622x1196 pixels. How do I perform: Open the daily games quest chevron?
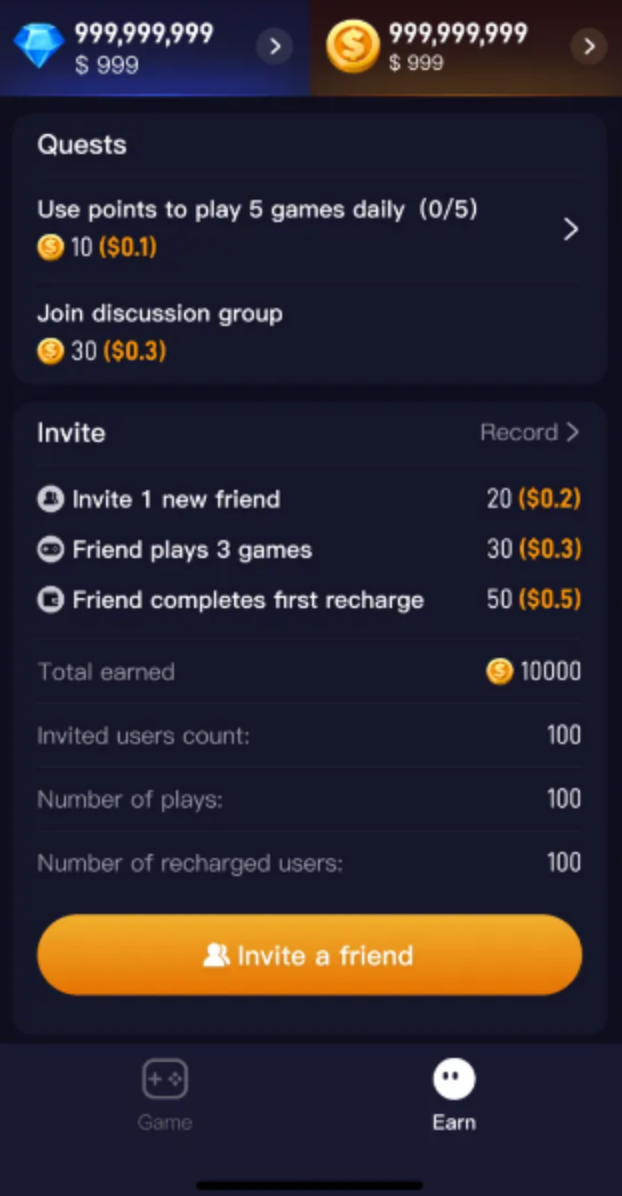click(x=571, y=230)
